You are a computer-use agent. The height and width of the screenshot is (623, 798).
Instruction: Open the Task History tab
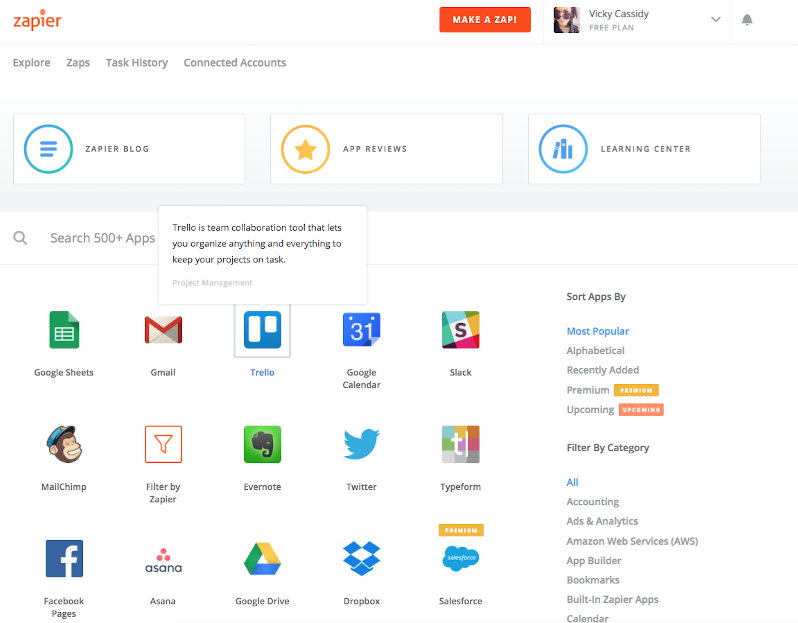click(x=137, y=63)
